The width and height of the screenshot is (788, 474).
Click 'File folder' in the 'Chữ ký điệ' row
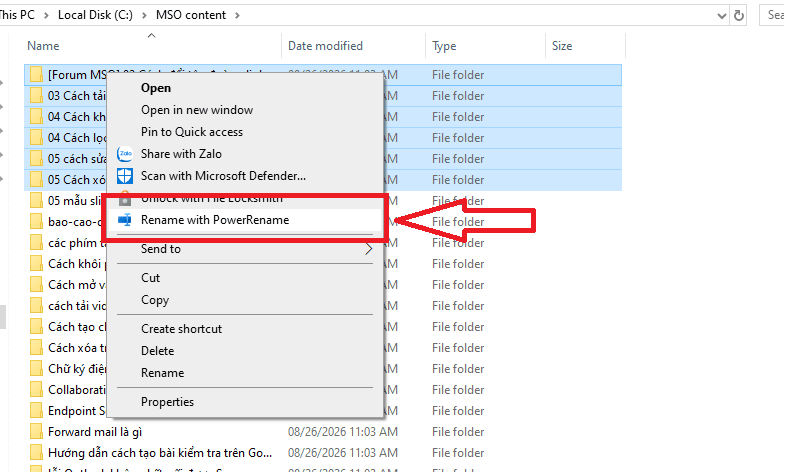point(458,369)
